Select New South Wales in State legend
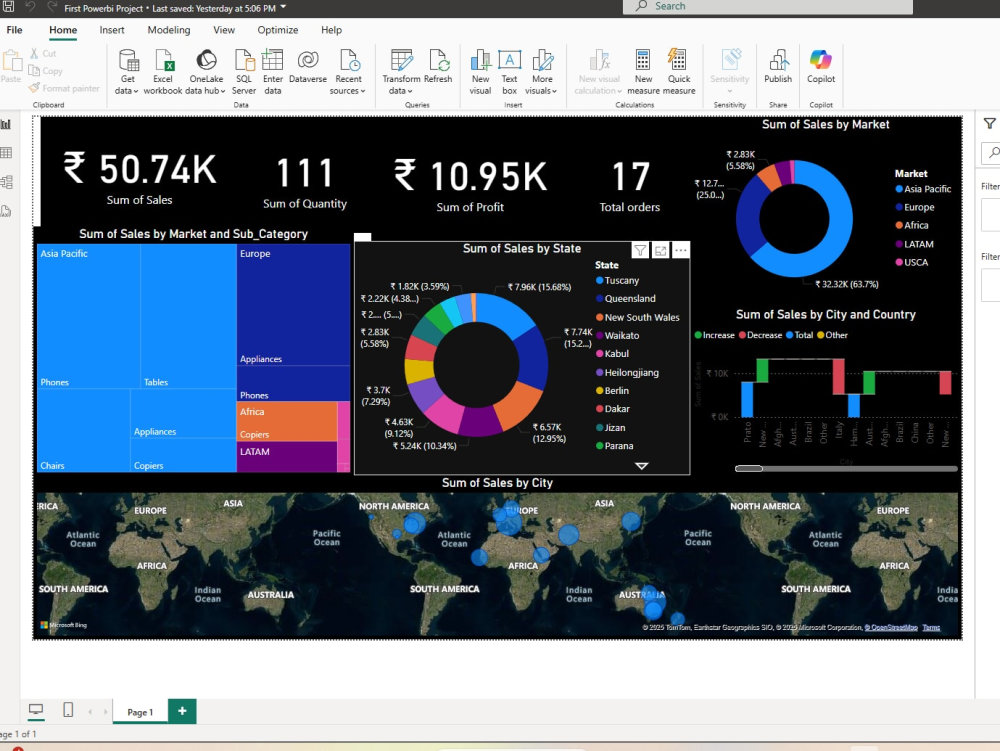Screen dimensions: 1000x751 [x=637, y=317]
